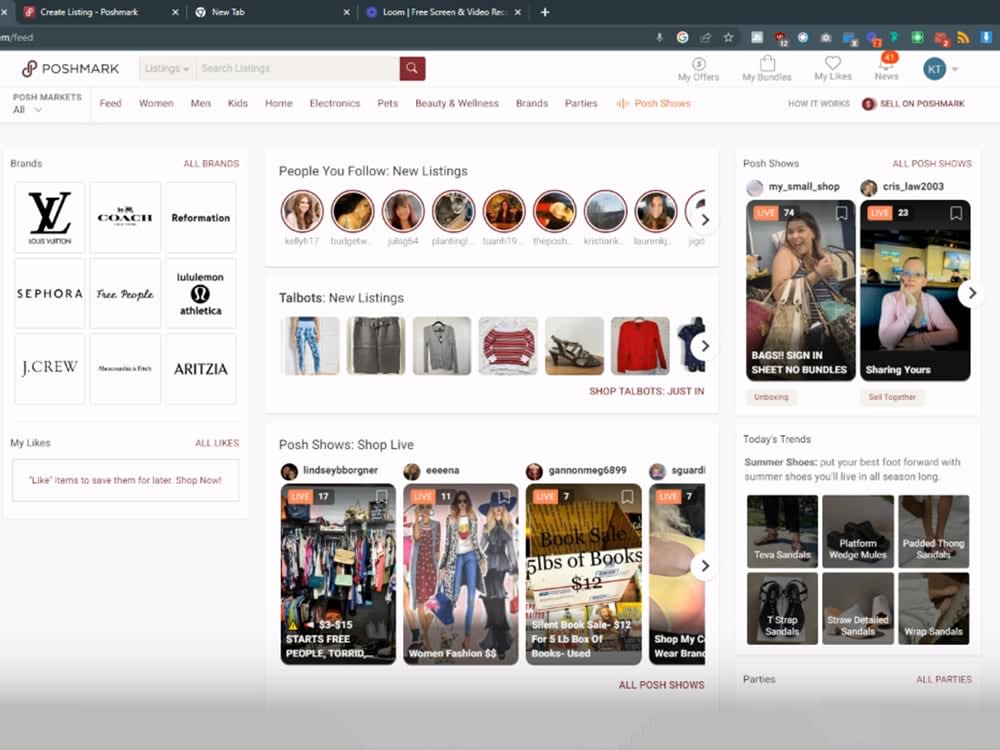The width and height of the screenshot is (1000, 750).
Task: Click the browser share page icon
Action: pyautogui.click(x=705, y=38)
